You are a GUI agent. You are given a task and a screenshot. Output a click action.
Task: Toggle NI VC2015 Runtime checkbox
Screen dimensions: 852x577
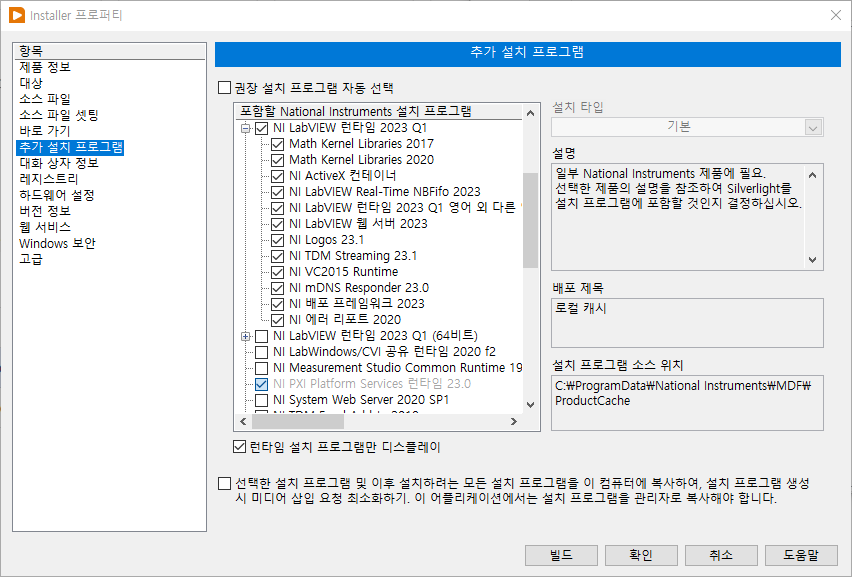[278, 272]
